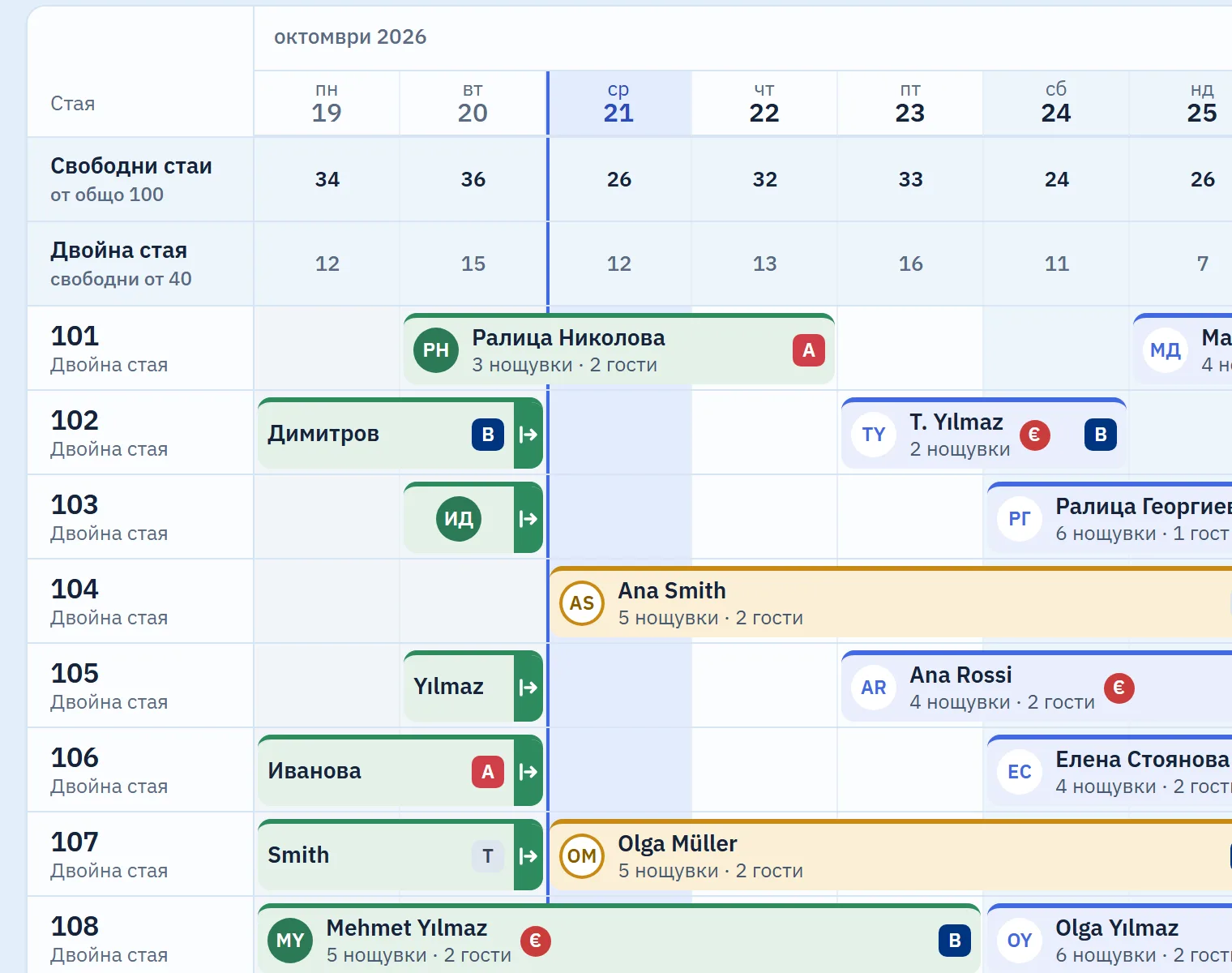Select today's column header Wednesday 21
The height and width of the screenshot is (973, 1232).
[x=618, y=103]
